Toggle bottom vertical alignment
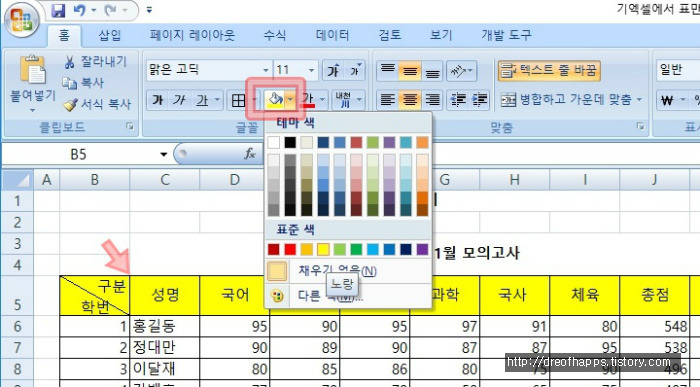 [432, 70]
